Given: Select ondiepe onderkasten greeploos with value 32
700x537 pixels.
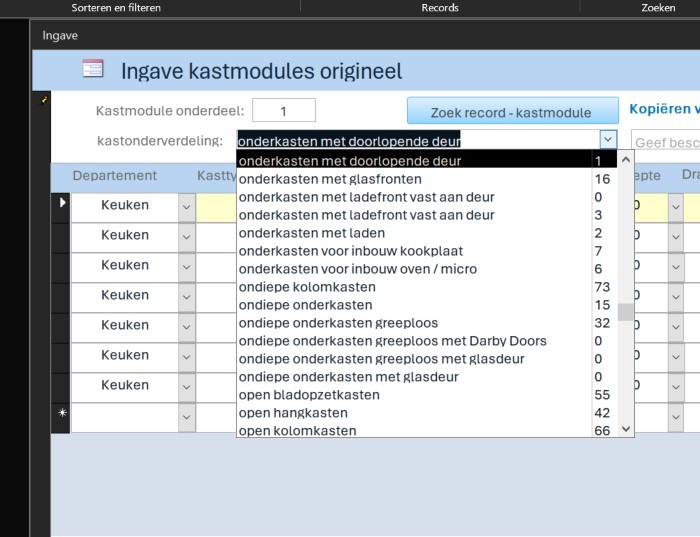Looking at the screenshot, I should 427,323.
